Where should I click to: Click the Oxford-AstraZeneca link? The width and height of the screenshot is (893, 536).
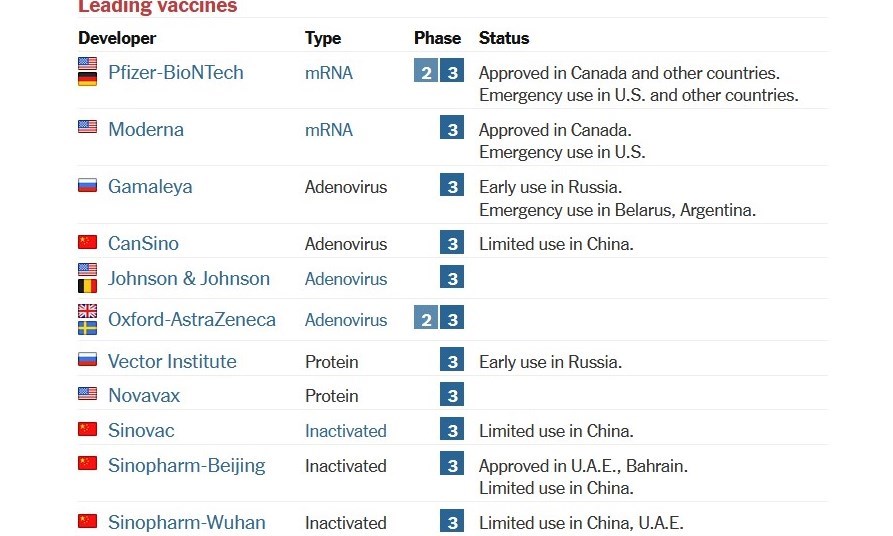tap(192, 320)
